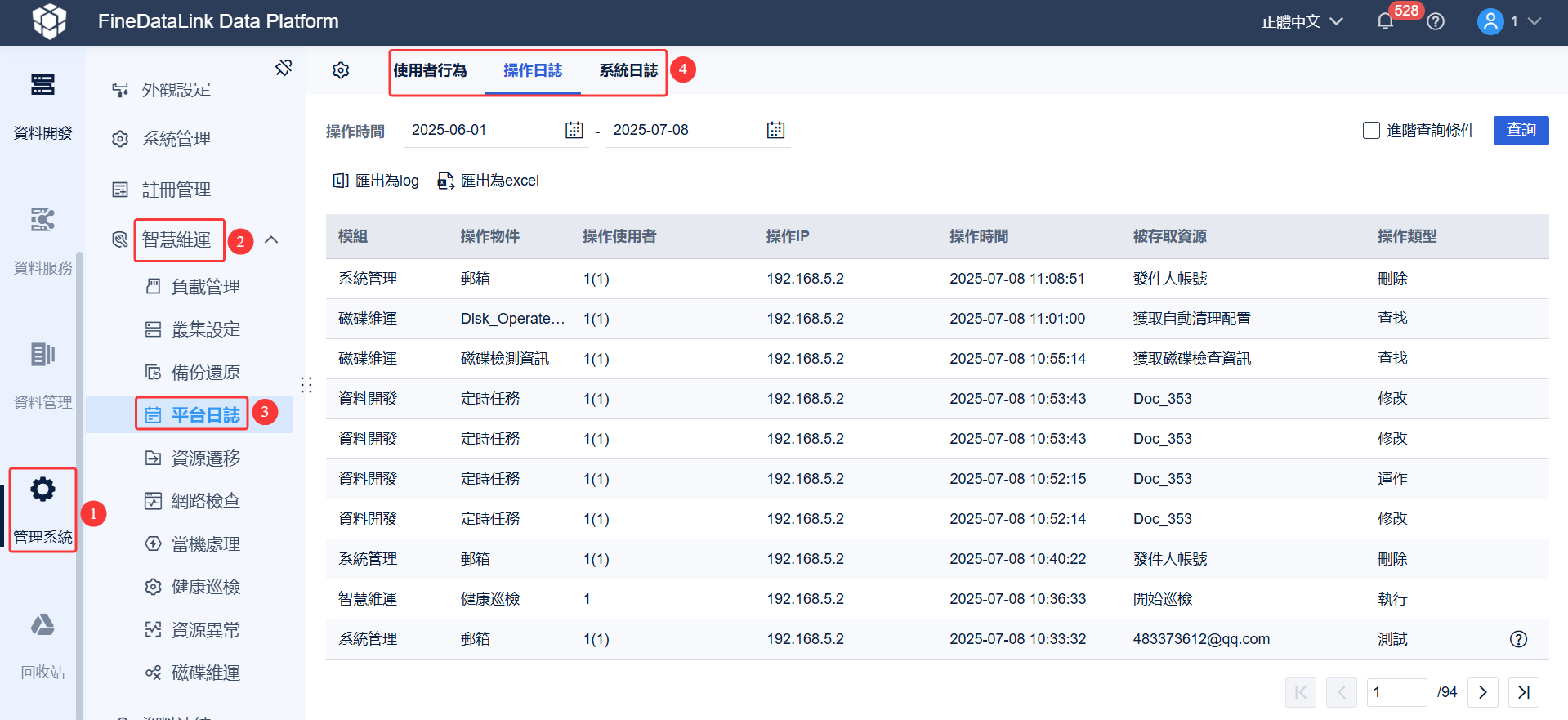Click the 查詢 search button
The image size is (1568, 720).
click(1521, 131)
